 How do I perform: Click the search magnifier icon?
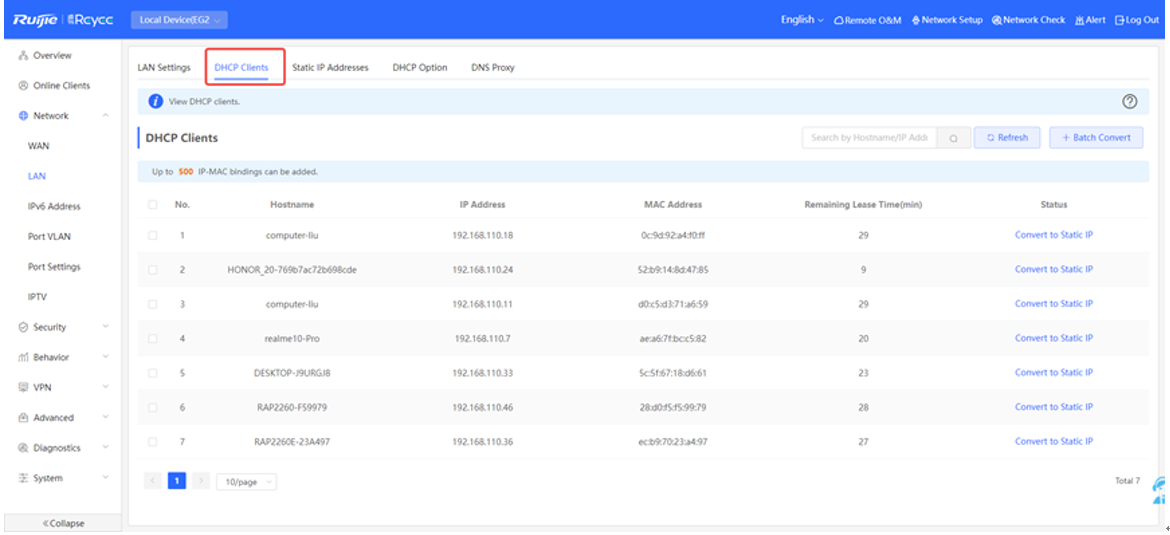[x=953, y=138]
